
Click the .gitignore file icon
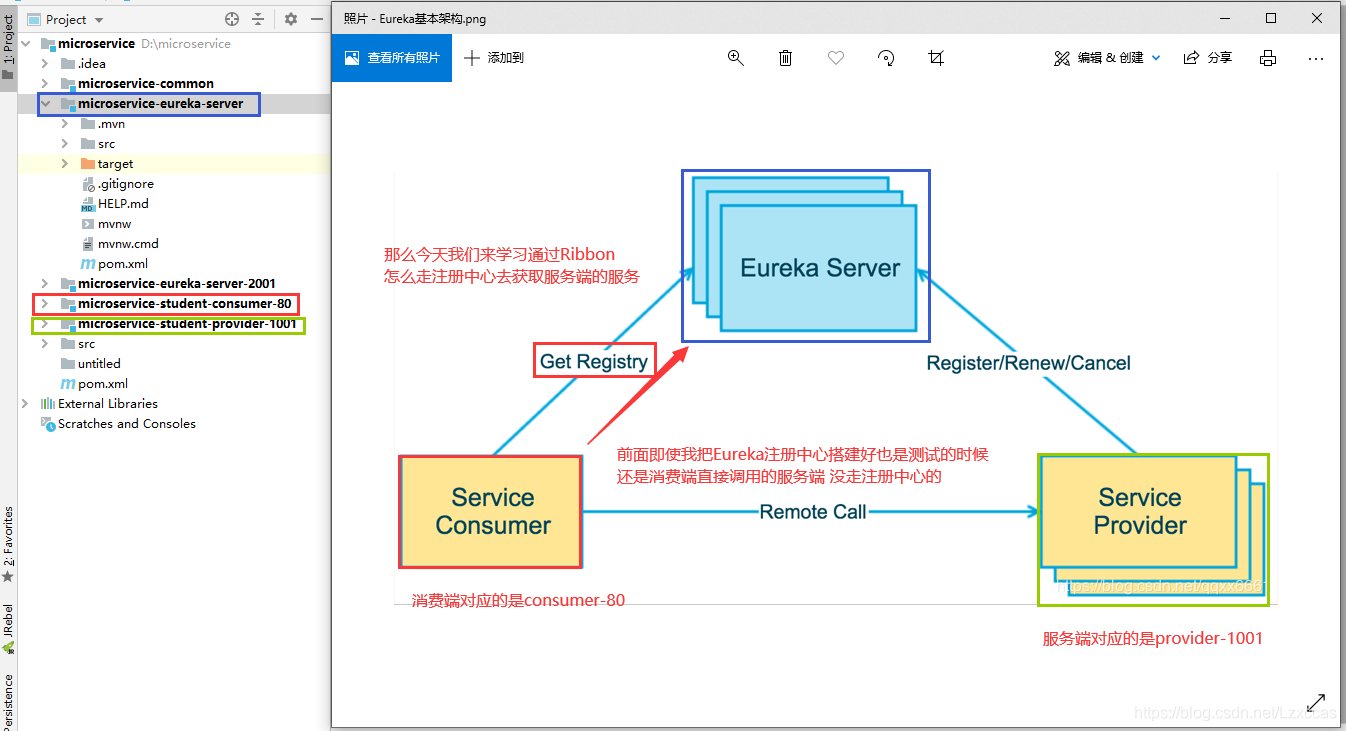[x=88, y=184]
